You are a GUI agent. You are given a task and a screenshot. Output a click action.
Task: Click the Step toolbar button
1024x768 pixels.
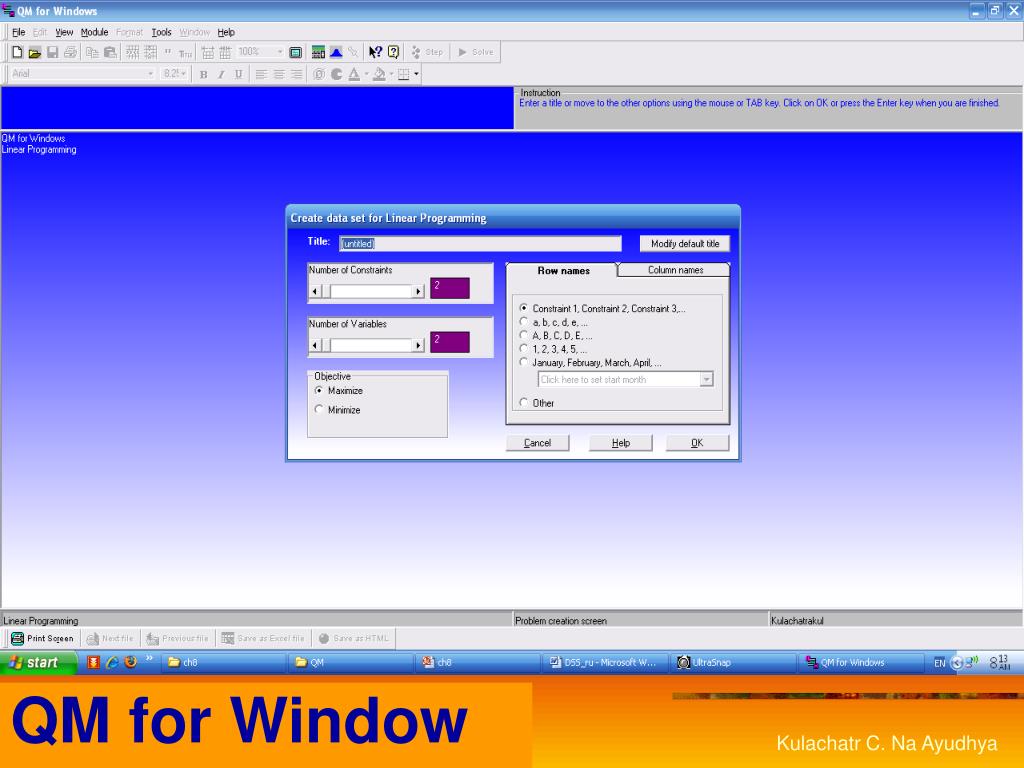tap(428, 52)
